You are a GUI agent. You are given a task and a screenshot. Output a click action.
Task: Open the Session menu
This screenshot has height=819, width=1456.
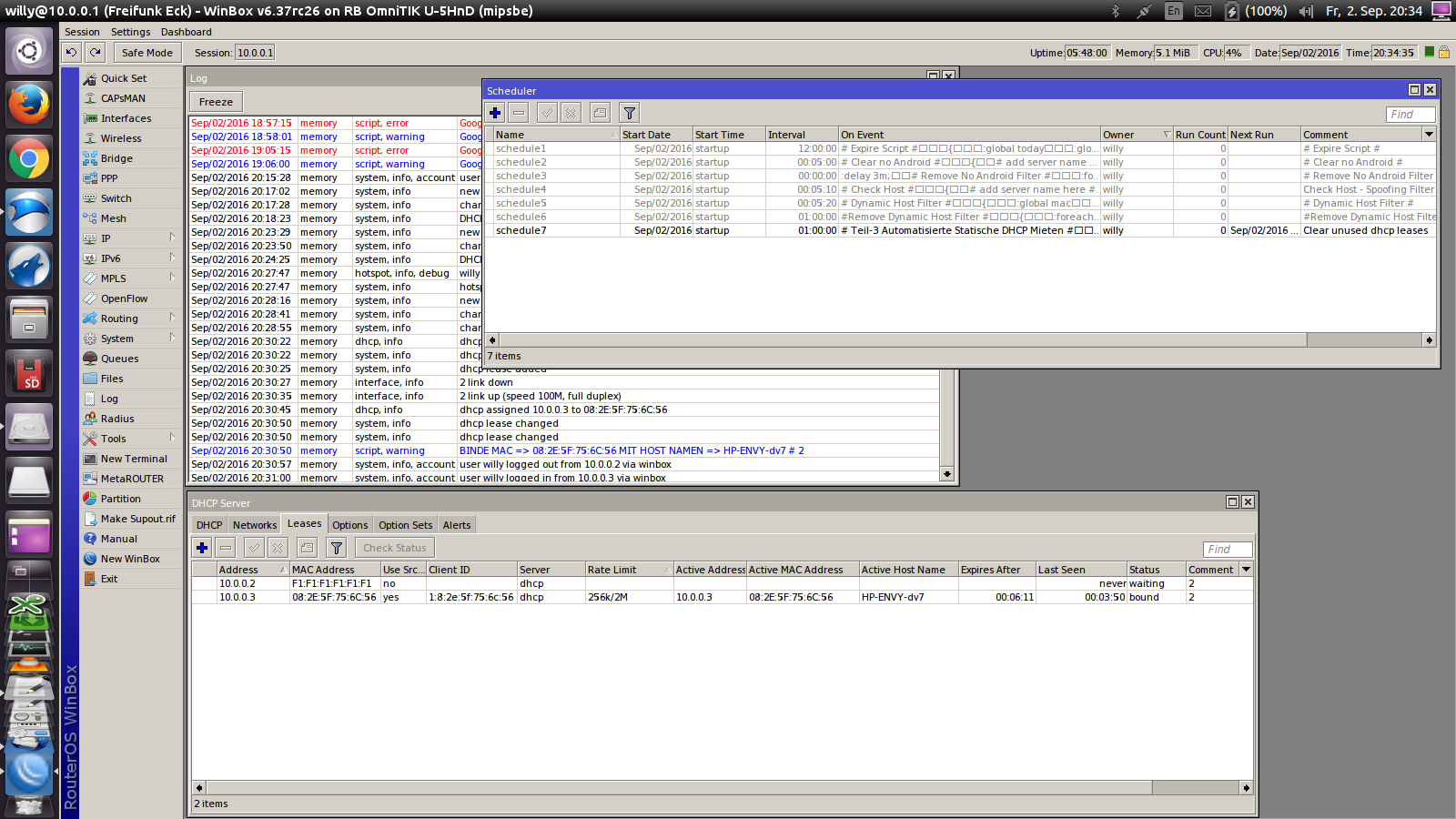[x=82, y=32]
